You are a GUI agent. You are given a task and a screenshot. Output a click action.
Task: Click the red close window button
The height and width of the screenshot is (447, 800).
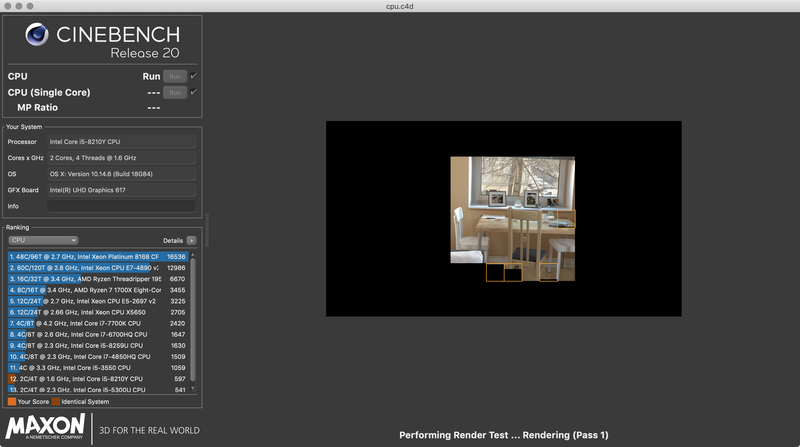(8, 6)
